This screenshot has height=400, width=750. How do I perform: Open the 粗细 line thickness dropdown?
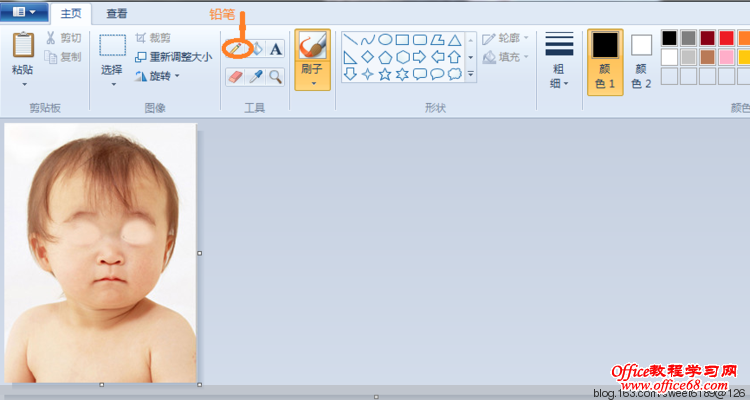click(x=559, y=60)
